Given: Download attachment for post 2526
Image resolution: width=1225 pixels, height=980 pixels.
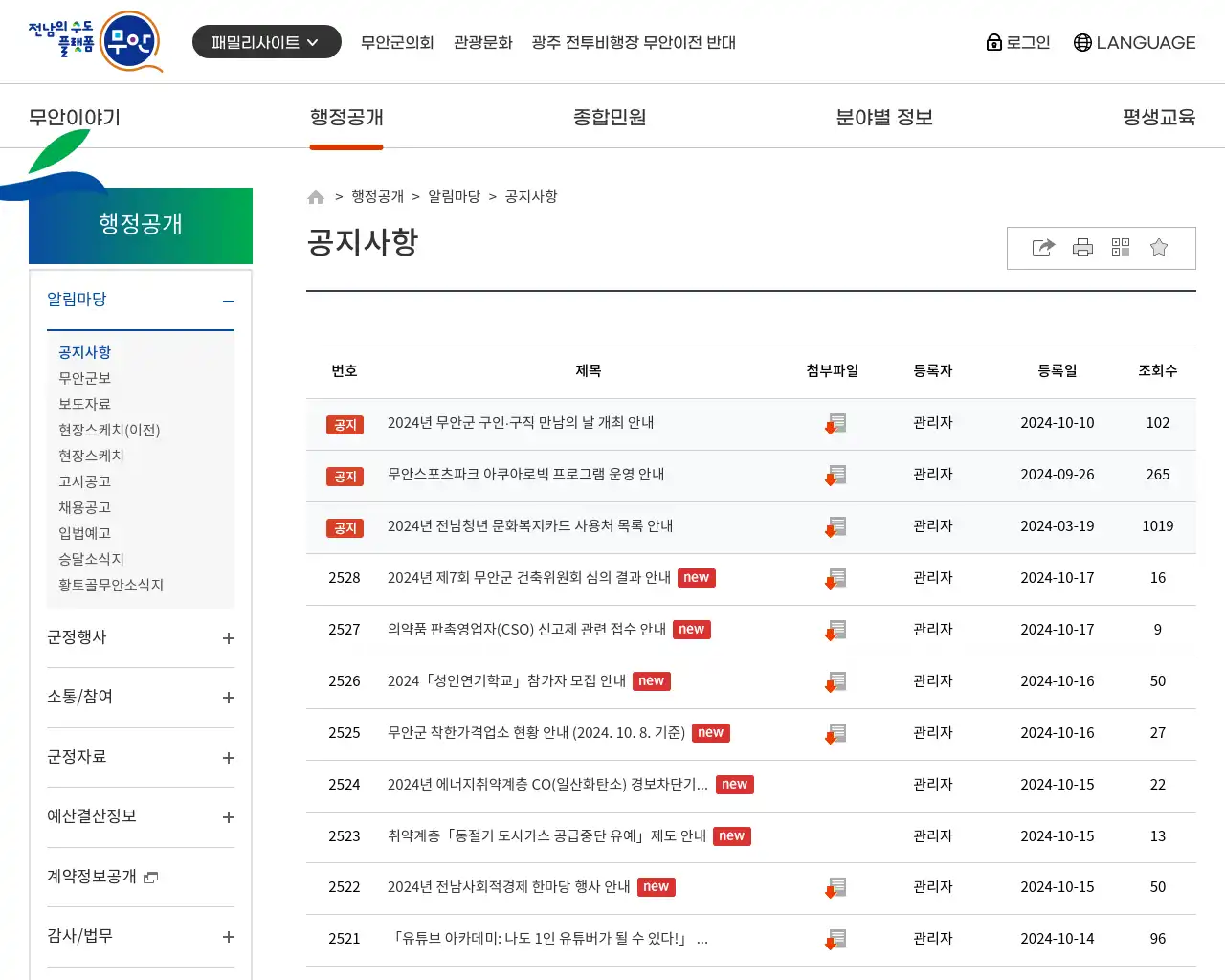Looking at the screenshot, I should coord(835,682).
